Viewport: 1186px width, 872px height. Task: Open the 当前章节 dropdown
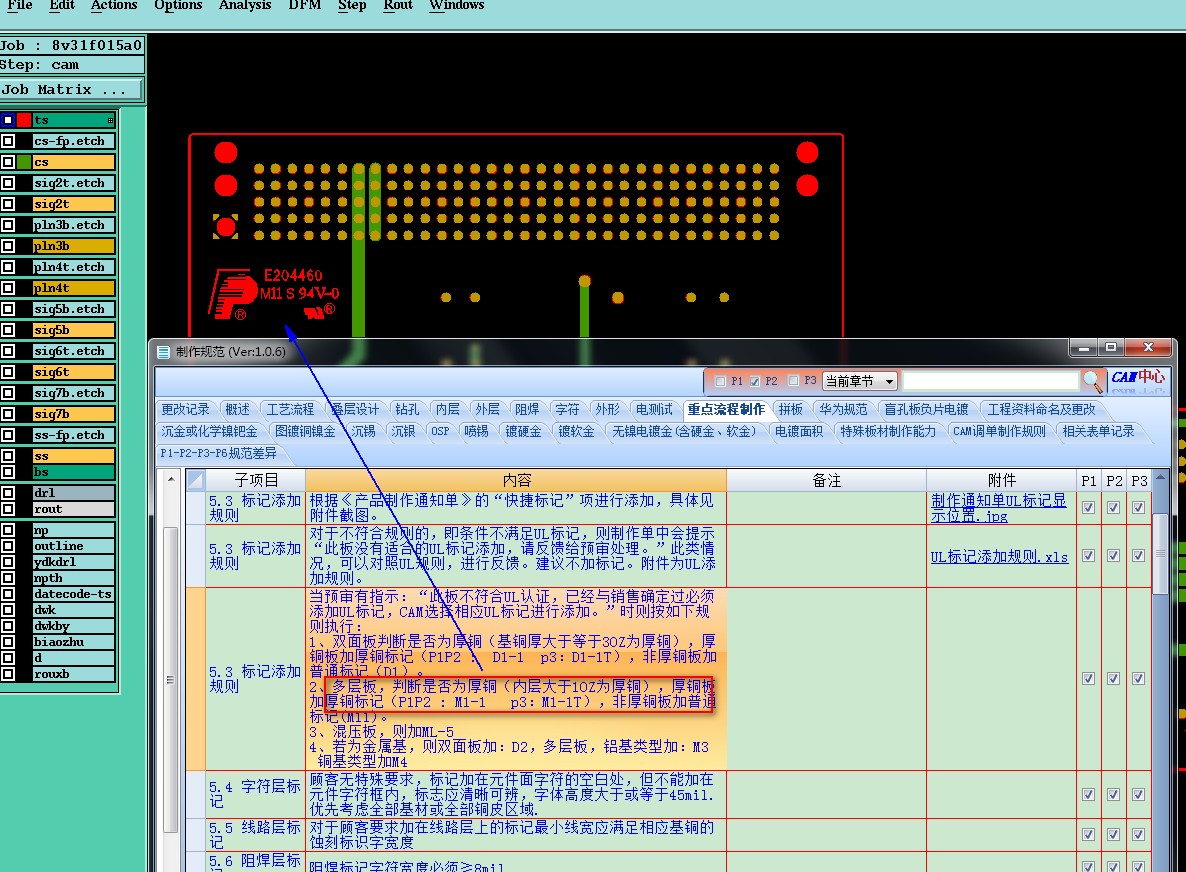pyautogui.click(x=861, y=381)
